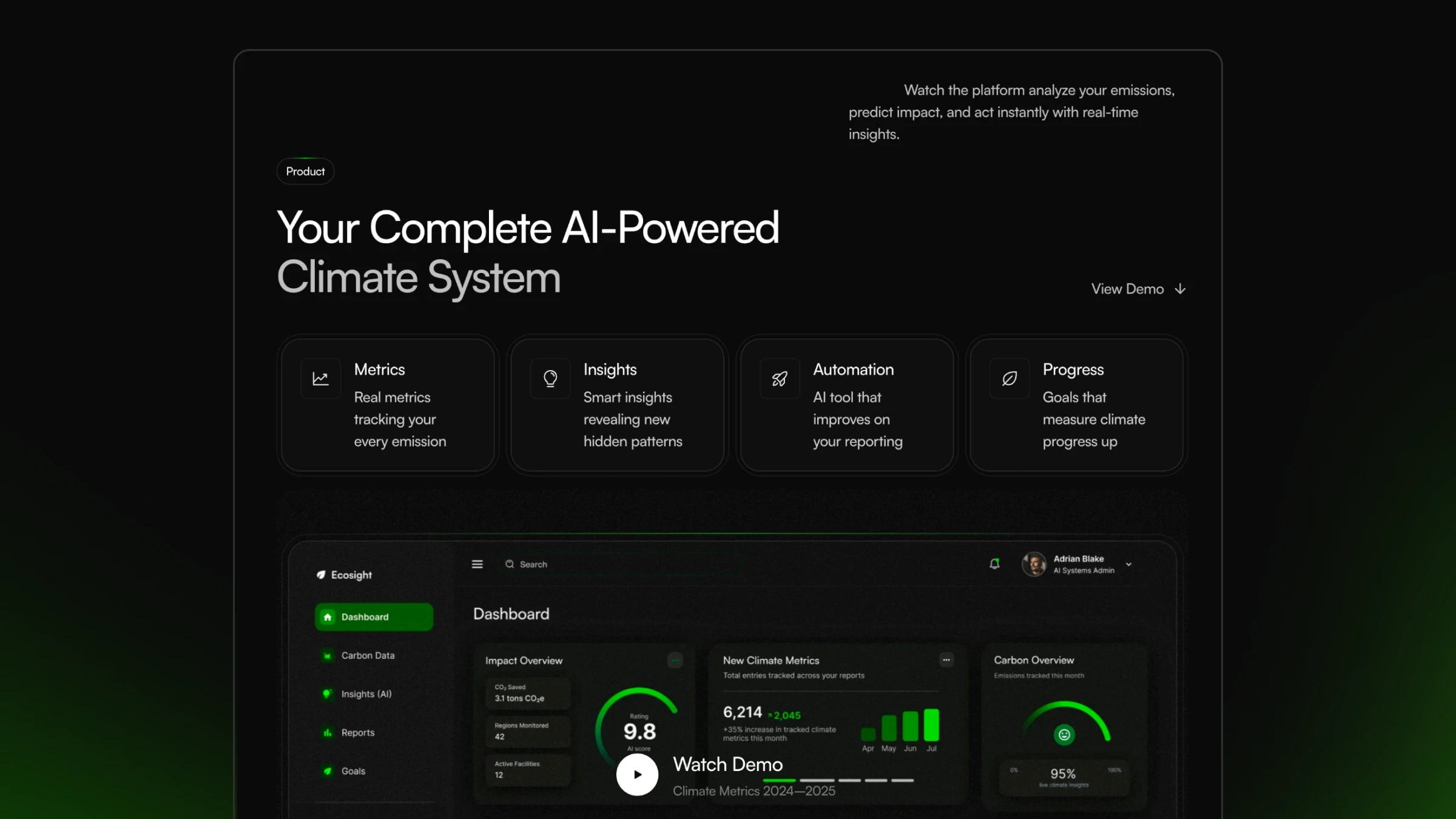Open Reports in the sidebar
The image size is (1456, 819).
click(x=374, y=733)
